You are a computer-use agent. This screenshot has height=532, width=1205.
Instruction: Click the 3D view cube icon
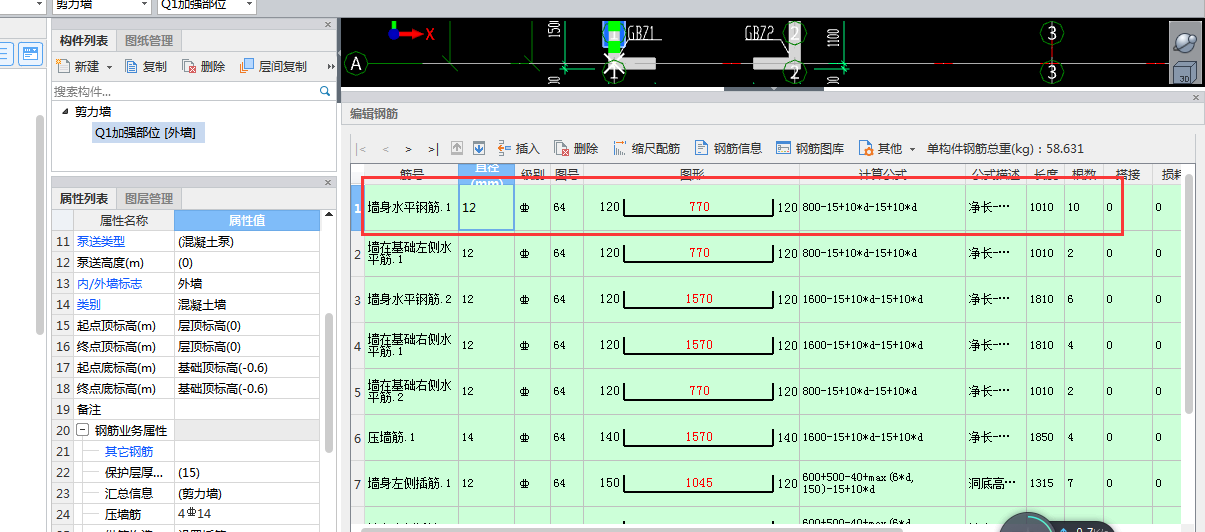pos(1185,70)
